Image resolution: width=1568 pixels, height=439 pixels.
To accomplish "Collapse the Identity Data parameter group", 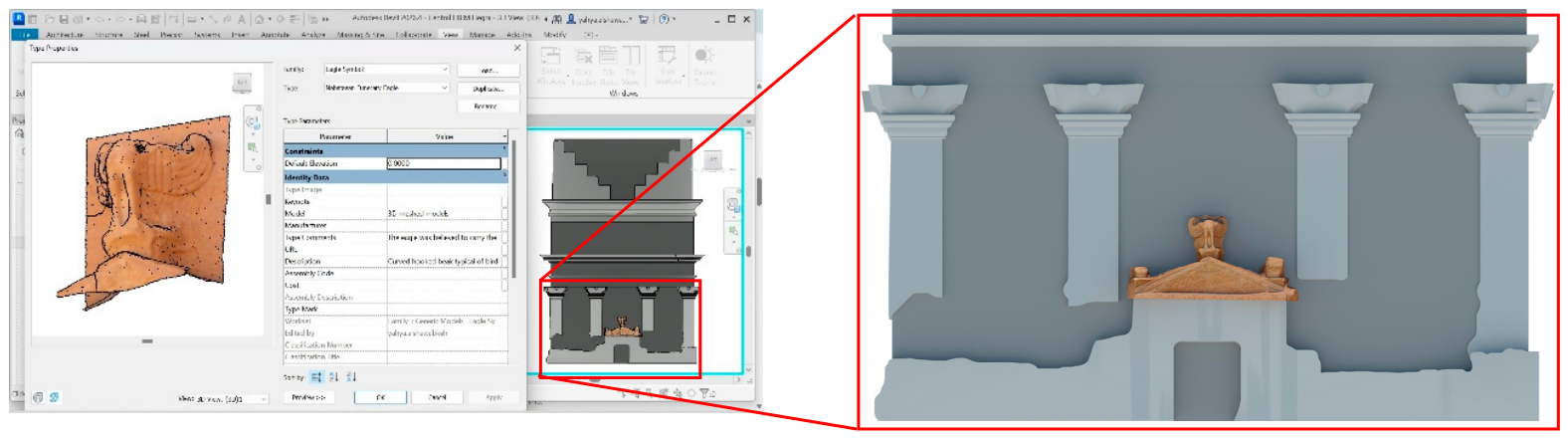I will pos(504,174).
